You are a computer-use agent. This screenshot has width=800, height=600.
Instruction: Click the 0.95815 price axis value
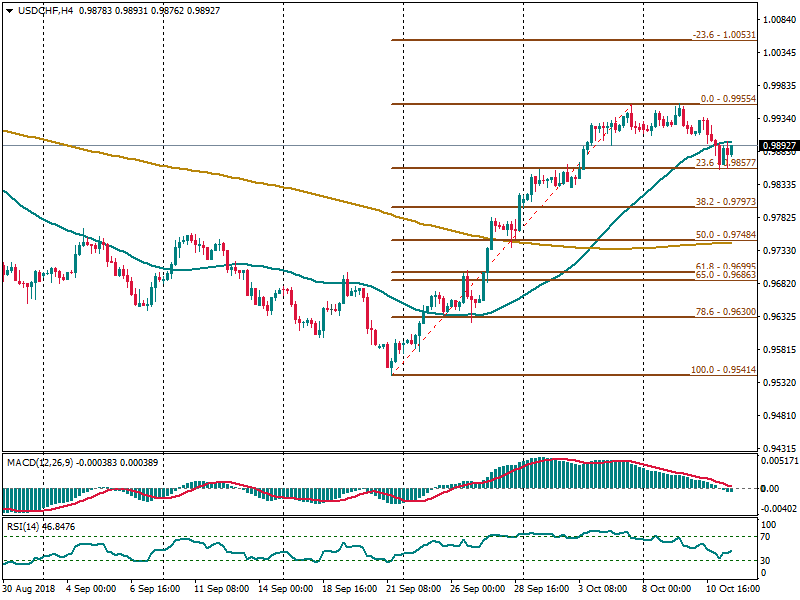point(780,350)
